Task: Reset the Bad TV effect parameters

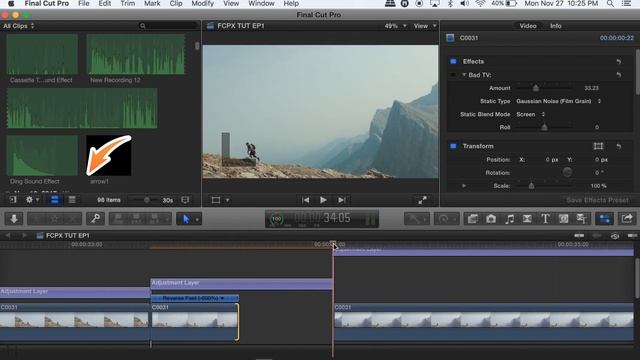Action: point(619,75)
